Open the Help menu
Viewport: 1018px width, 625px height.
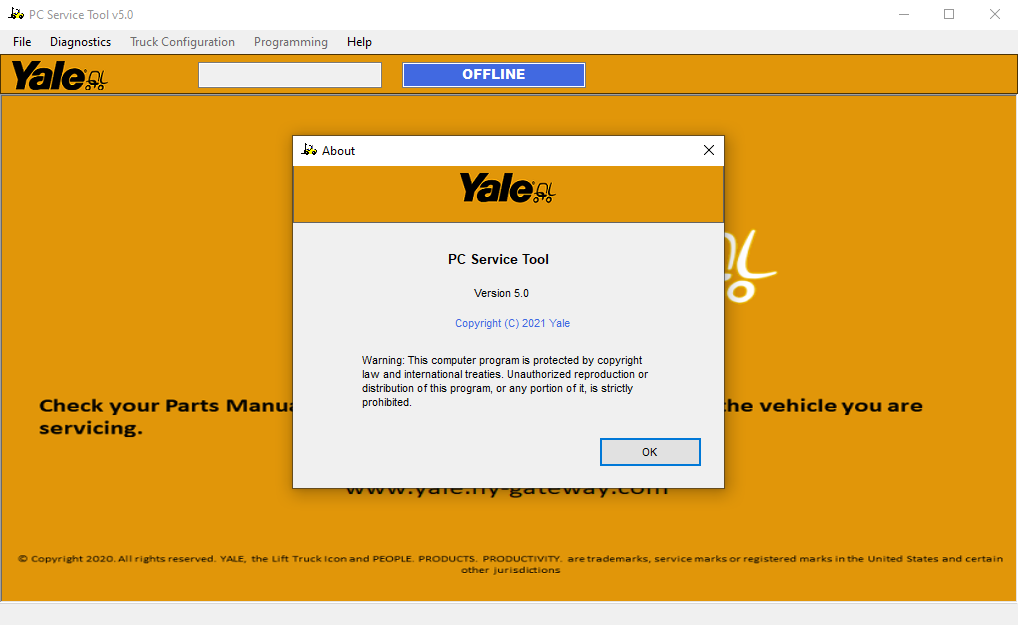(359, 42)
